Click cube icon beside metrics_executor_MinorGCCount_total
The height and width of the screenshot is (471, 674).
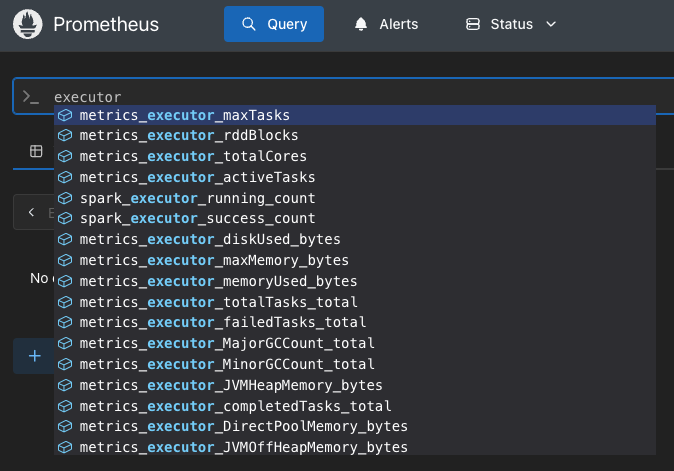tap(65, 364)
